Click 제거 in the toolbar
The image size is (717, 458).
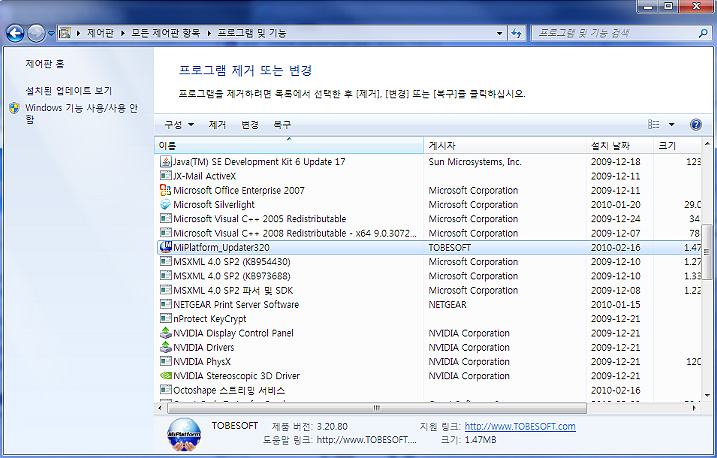pos(217,125)
